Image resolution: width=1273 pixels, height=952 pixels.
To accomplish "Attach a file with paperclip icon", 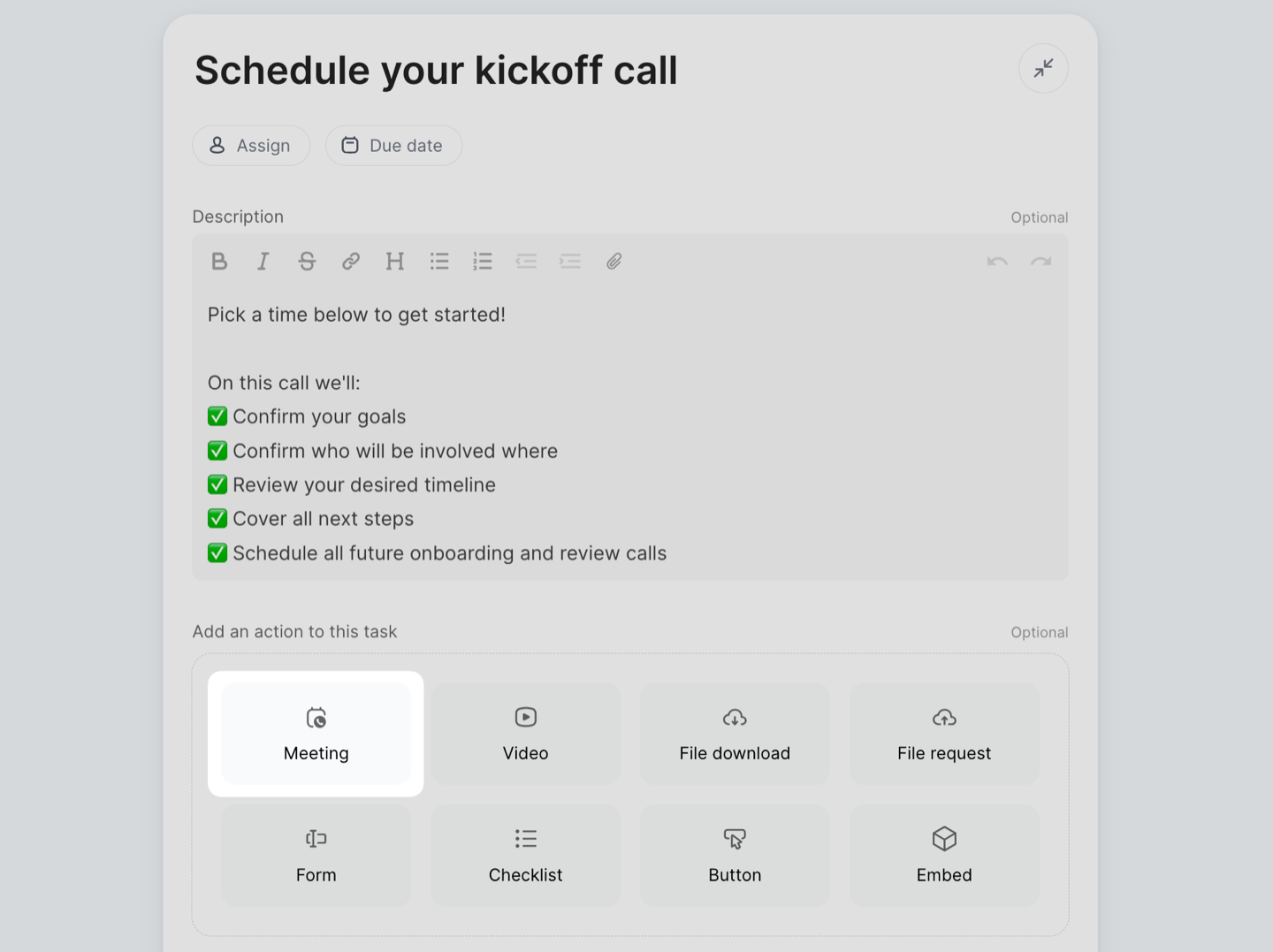I will coord(614,261).
